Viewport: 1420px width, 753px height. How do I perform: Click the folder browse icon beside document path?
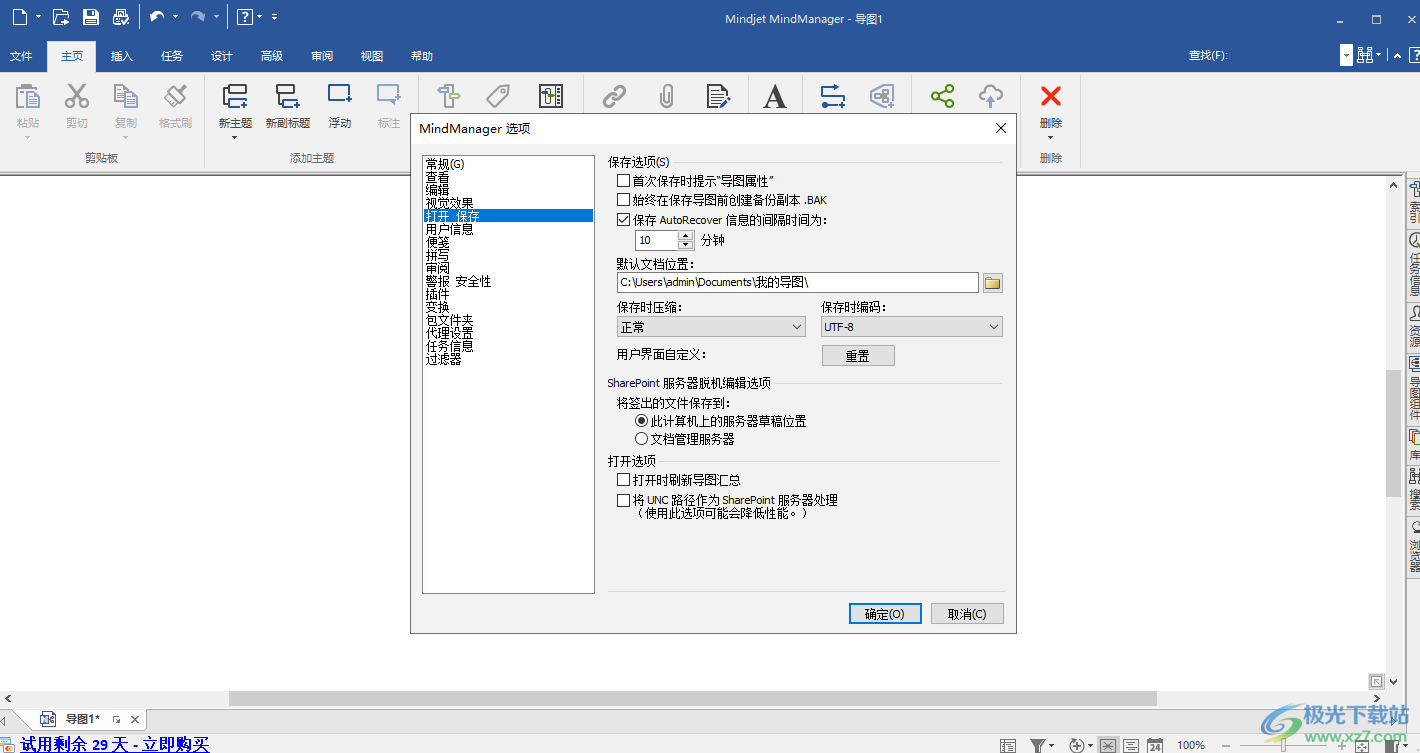tap(992, 283)
